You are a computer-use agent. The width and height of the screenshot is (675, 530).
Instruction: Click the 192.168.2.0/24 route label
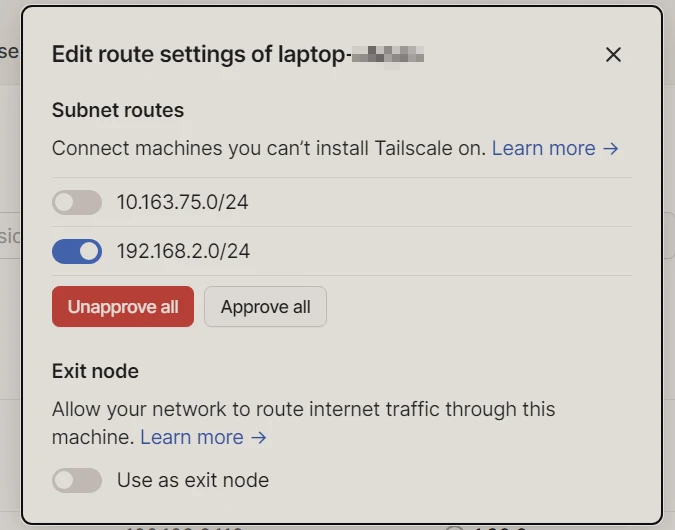click(x=183, y=251)
